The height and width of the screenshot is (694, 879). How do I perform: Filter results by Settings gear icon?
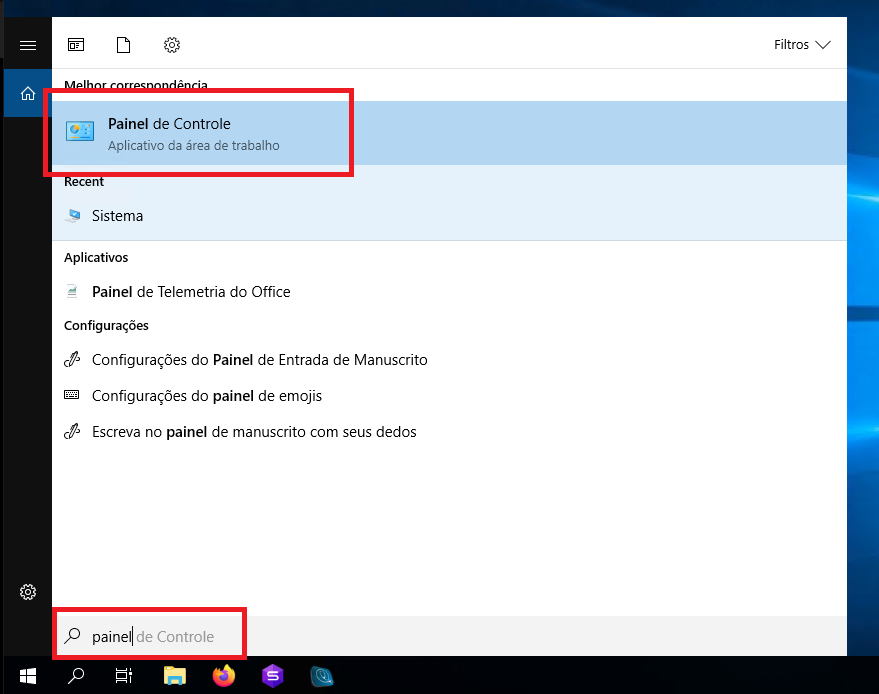click(x=172, y=45)
